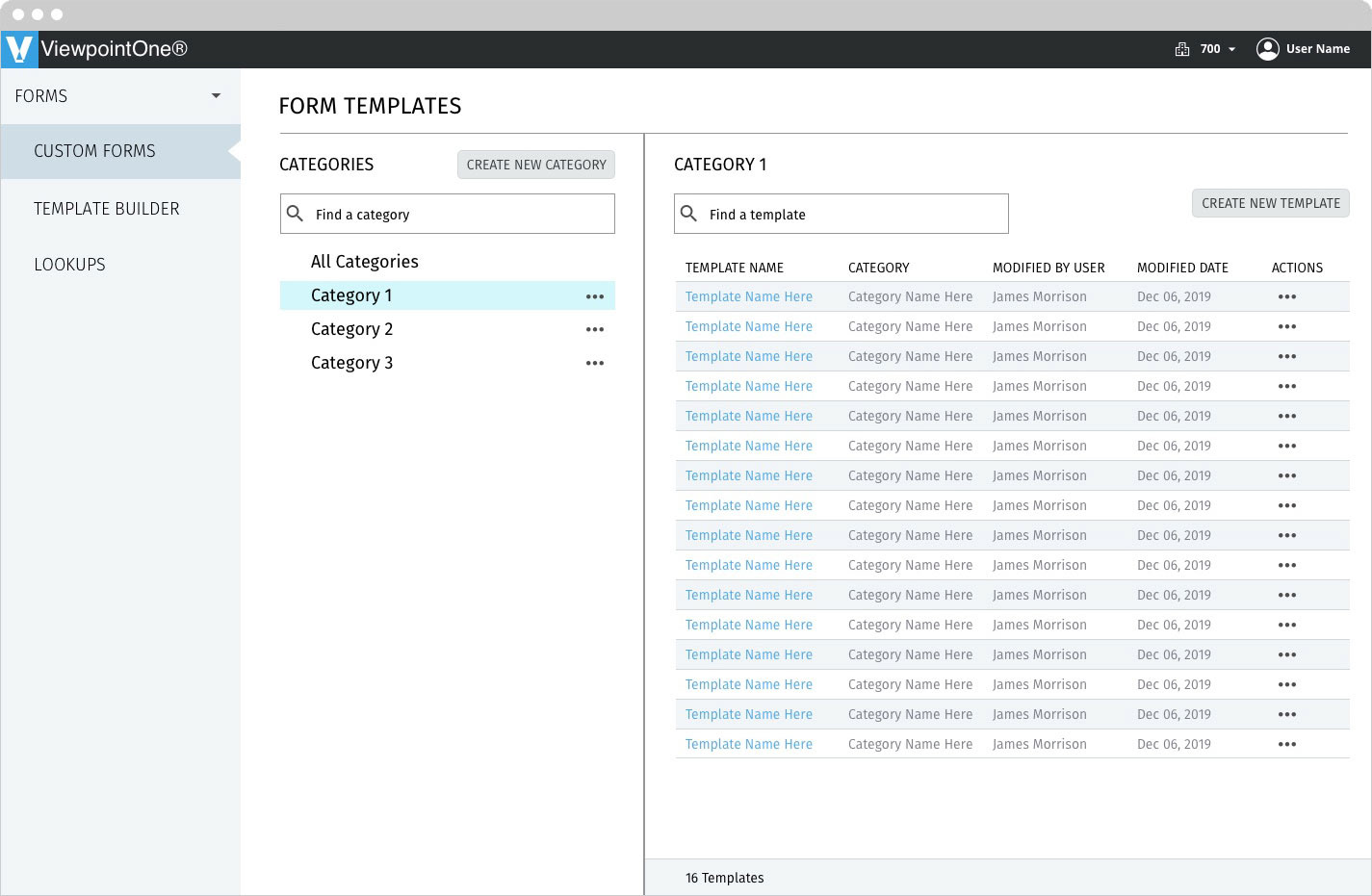
Task: Open the 700 company dropdown arrow
Action: [x=1231, y=49]
